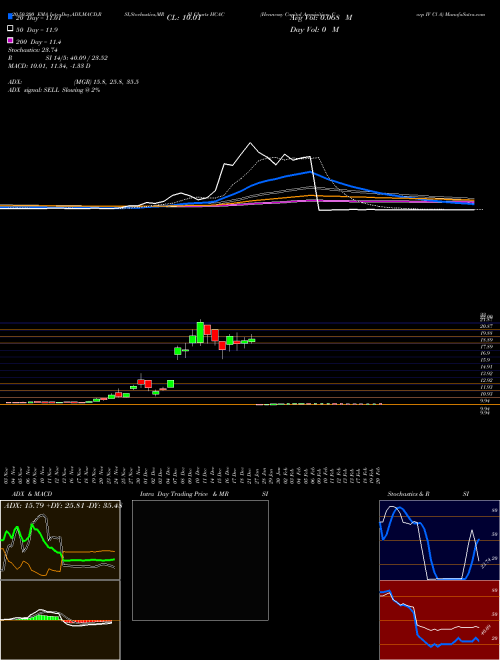Click the ADX (MGR) 15.8, 25.8, 35.5 line

point(73,82)
